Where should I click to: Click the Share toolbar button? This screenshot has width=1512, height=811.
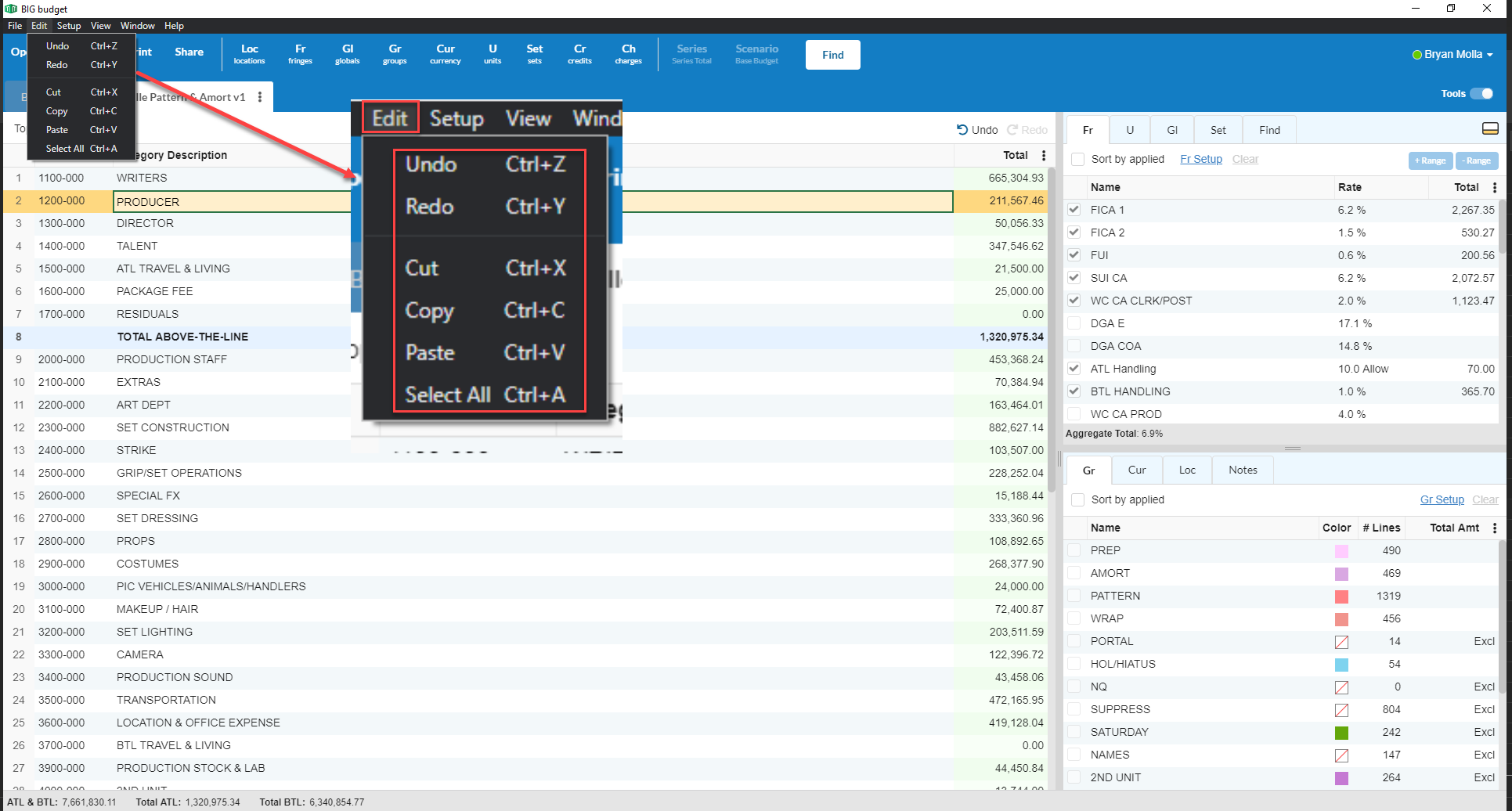(x=189, y=52)
